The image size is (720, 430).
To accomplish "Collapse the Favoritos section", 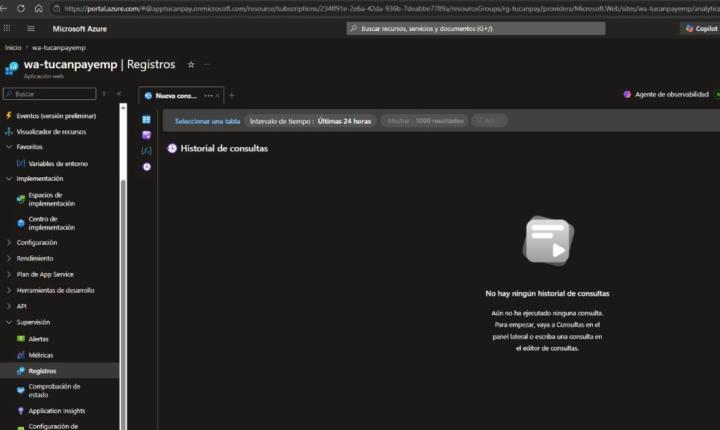I will click(9, 147).
